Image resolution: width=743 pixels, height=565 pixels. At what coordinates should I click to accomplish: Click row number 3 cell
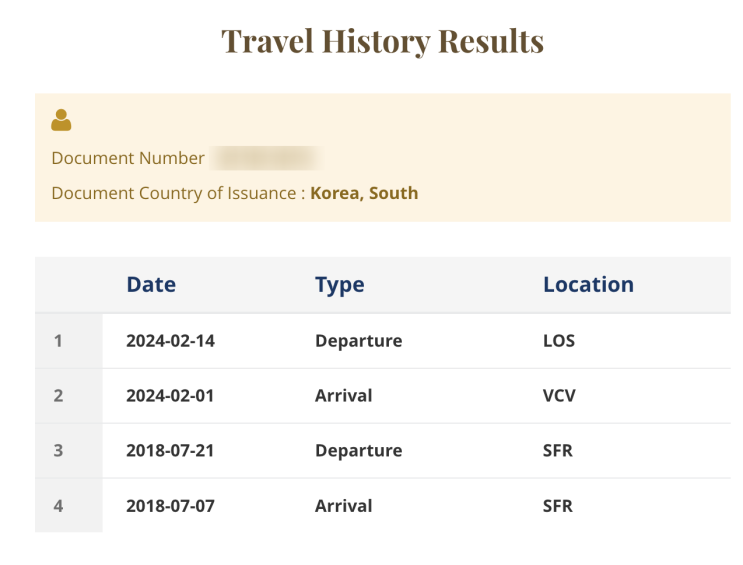coord(58,451)
